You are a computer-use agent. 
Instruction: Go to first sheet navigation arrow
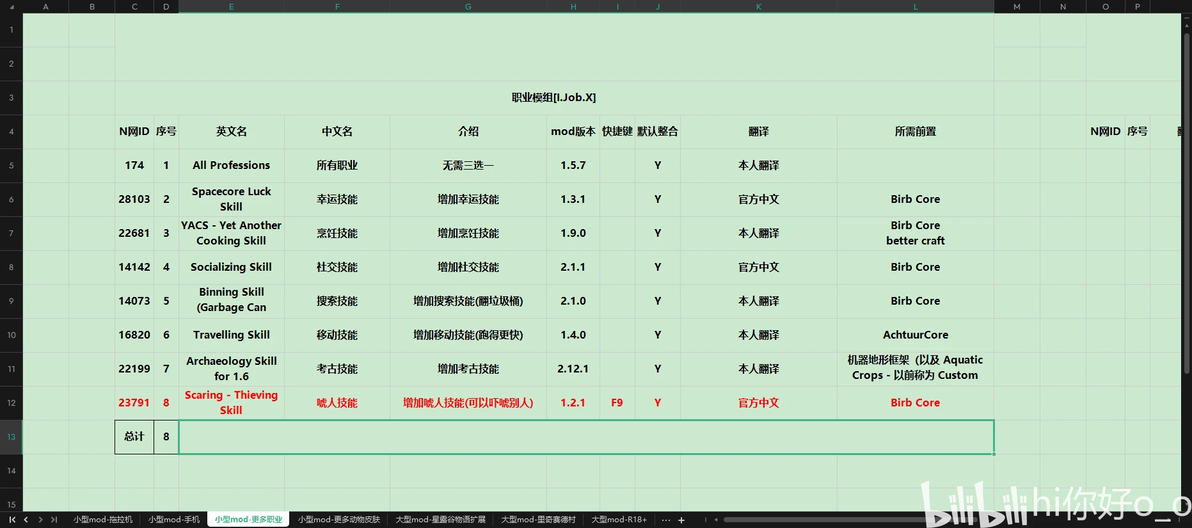12,520
